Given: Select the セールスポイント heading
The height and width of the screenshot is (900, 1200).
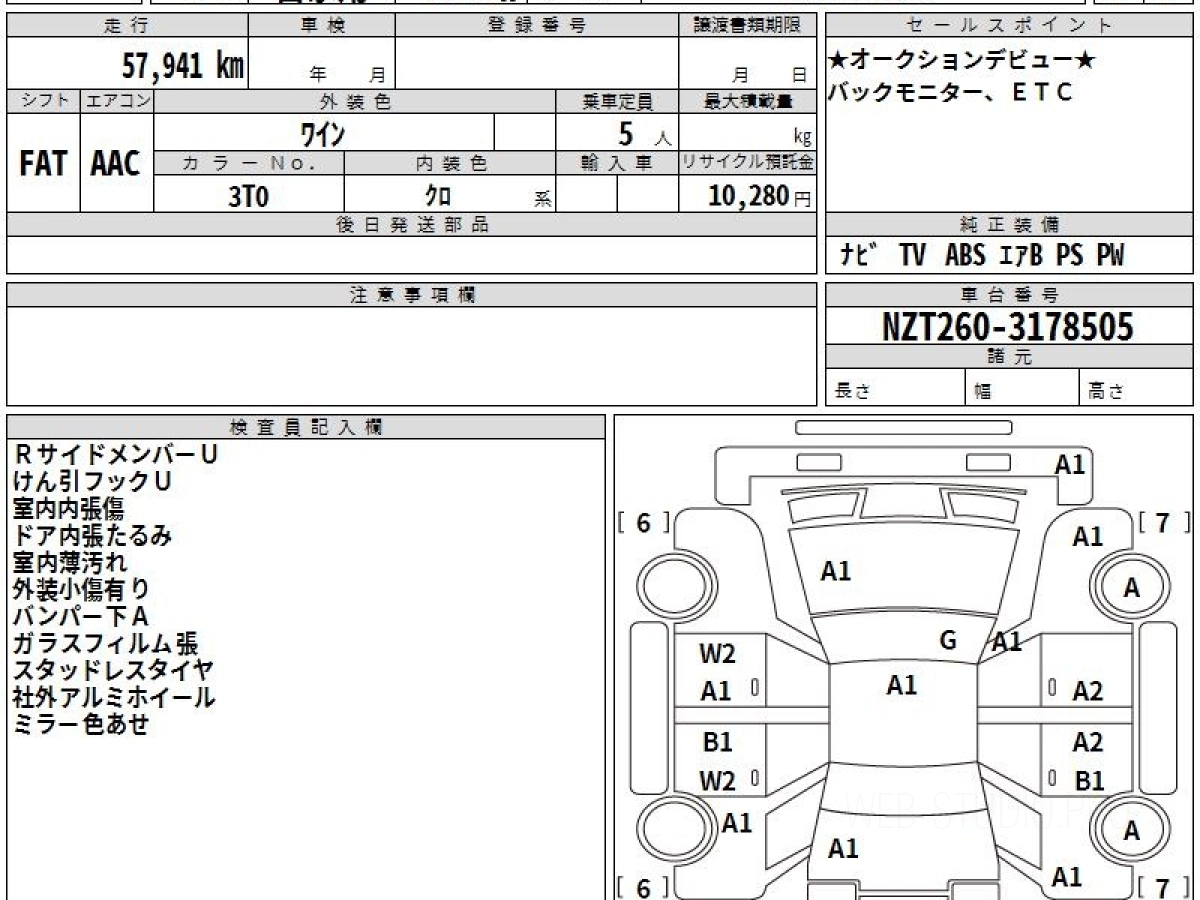Looking at the screenshot, I should (1010, 26).
